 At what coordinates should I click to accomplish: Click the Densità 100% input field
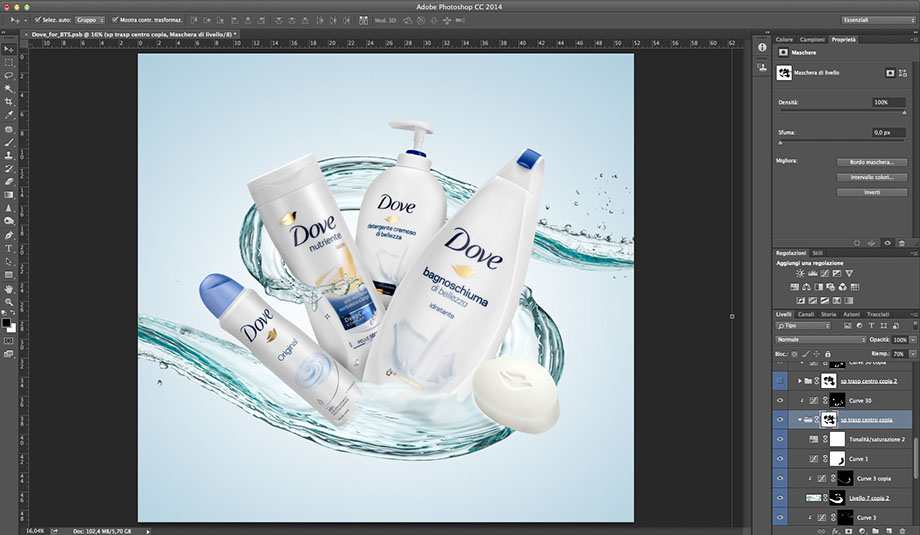[888, 102]
